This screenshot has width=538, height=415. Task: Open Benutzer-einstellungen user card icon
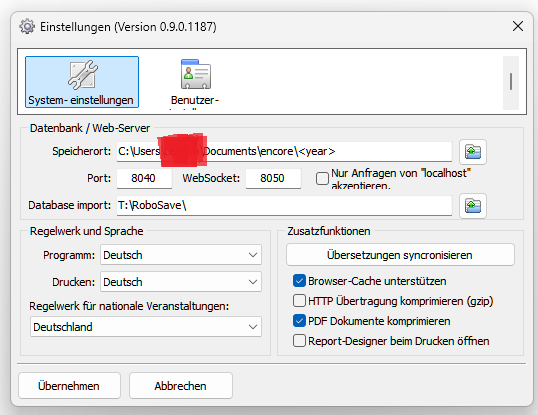[196, 74]
